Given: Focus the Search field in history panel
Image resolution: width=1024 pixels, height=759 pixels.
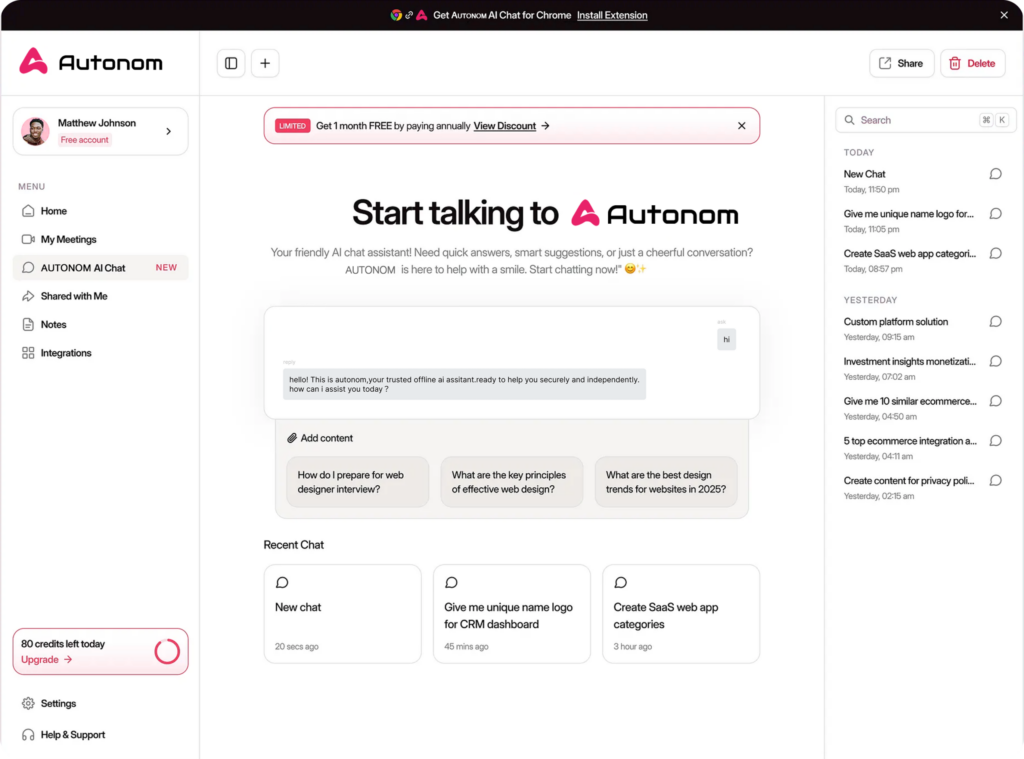Looking at the screenshot, I should (925, 120).
